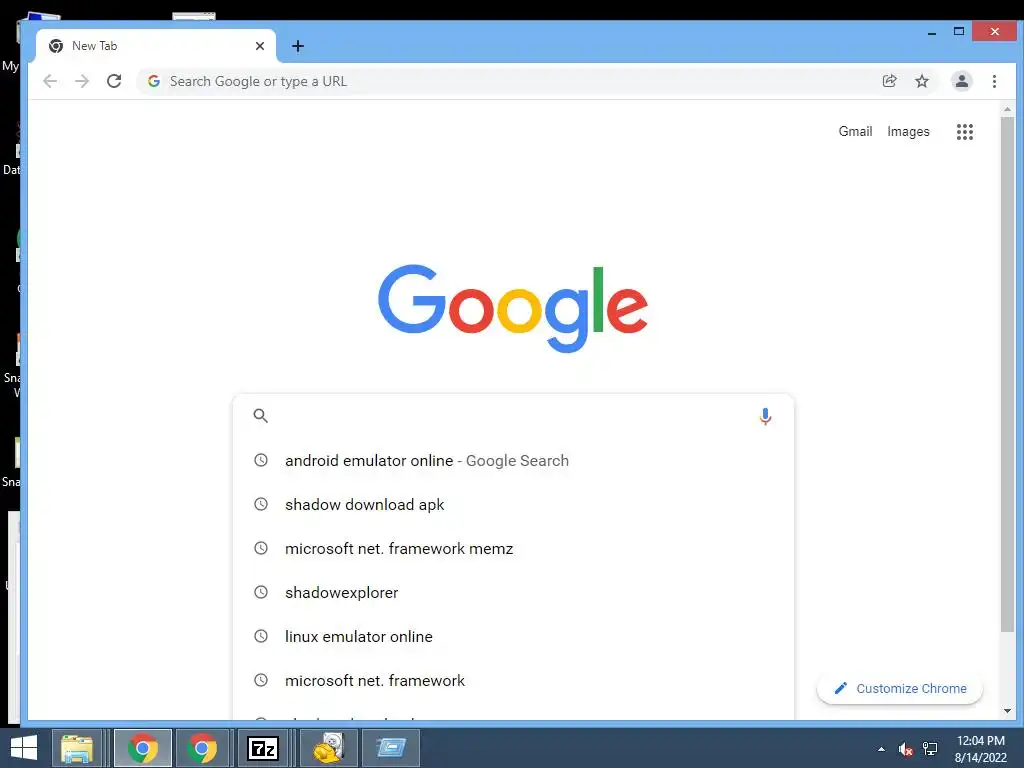Screen dimensions: 1024x768
Task: Click the Google logo
Action: 513,308
